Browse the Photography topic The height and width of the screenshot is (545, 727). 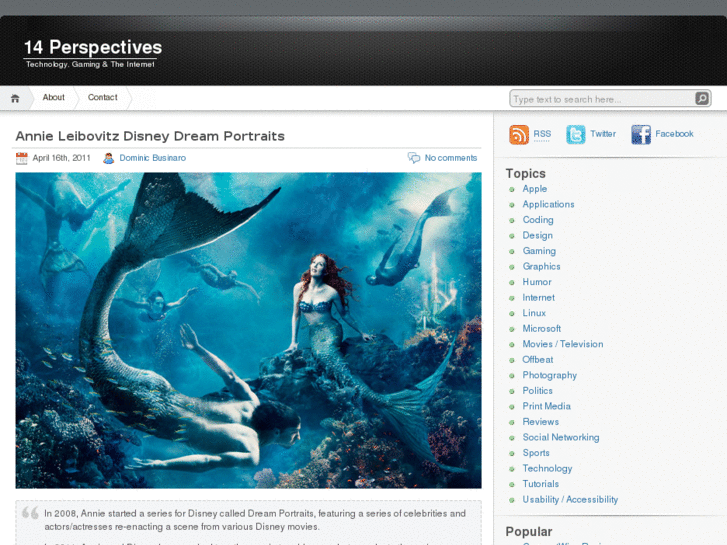click(549, 375)
